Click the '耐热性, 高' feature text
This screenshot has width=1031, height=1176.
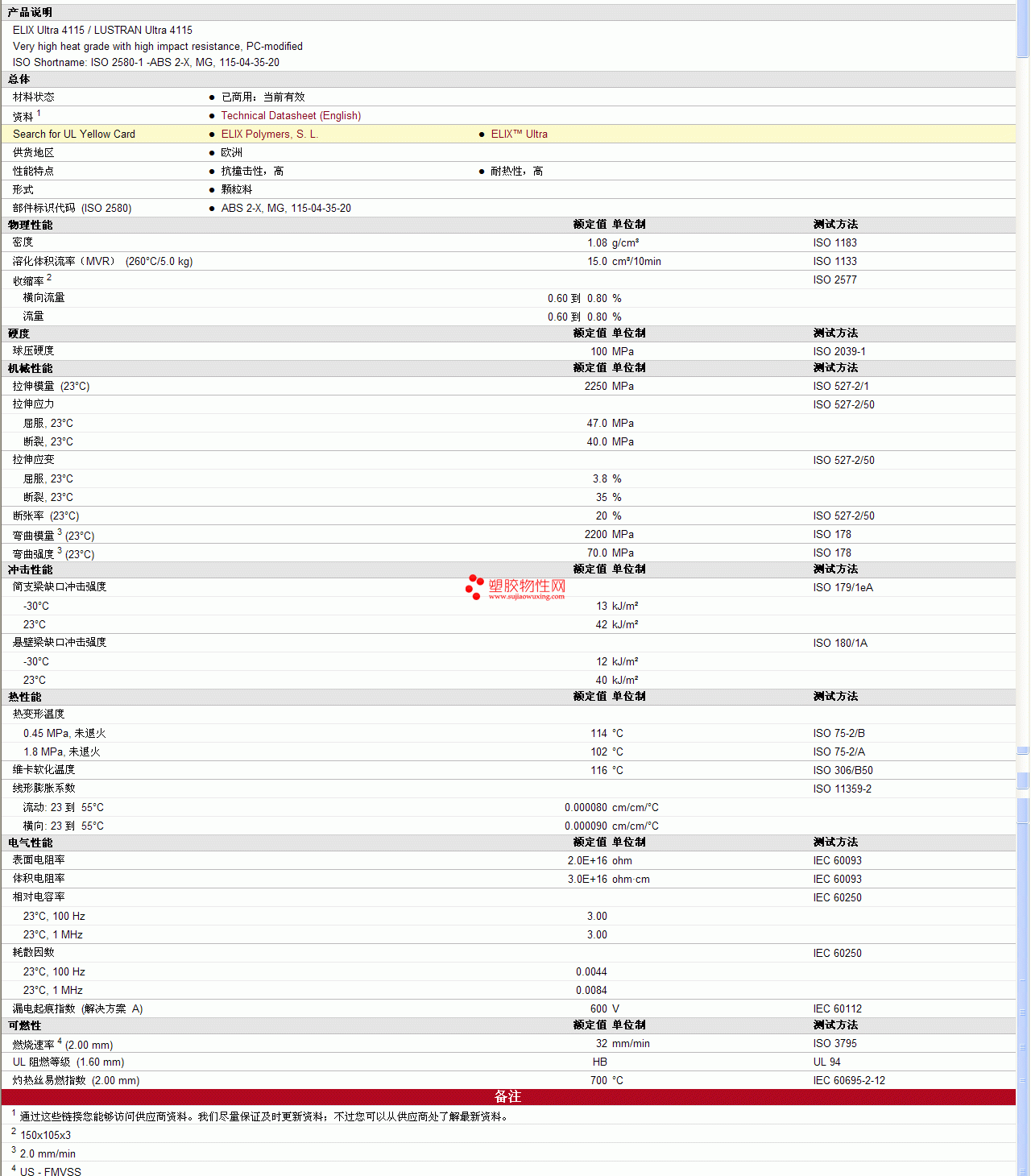tap(517, 171)
